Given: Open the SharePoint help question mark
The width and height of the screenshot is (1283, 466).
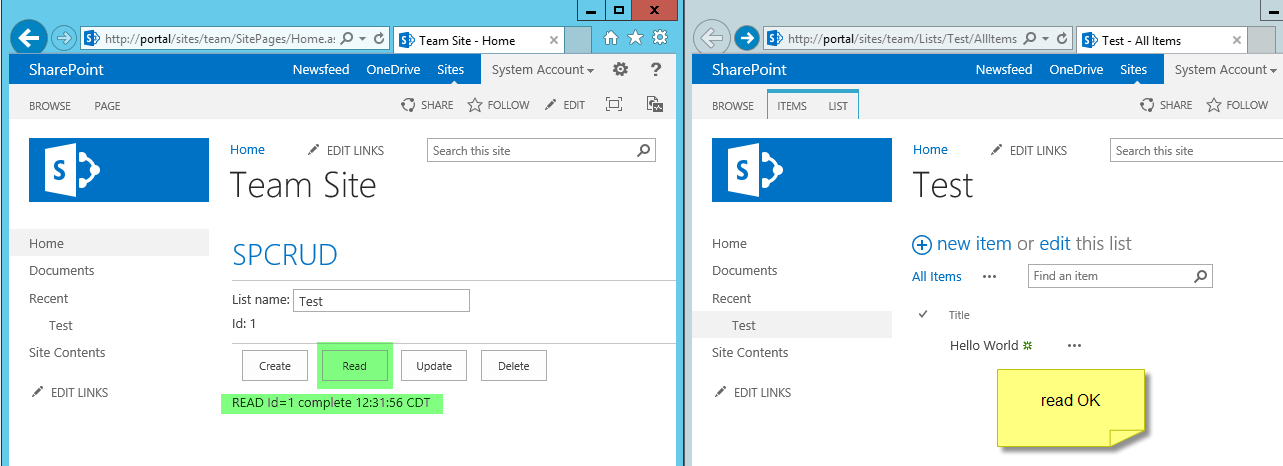Looking at the screenshot, I should coord(656,69).
